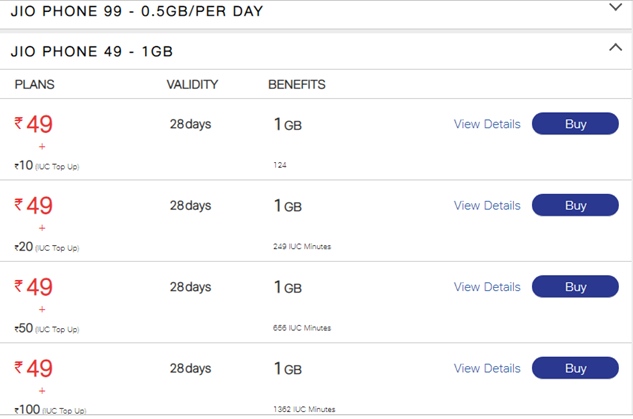The width and height of the screenshot is (633, 419).
Task: View Details for the ₹100 IUC top up plan
Action: point(487,368)
